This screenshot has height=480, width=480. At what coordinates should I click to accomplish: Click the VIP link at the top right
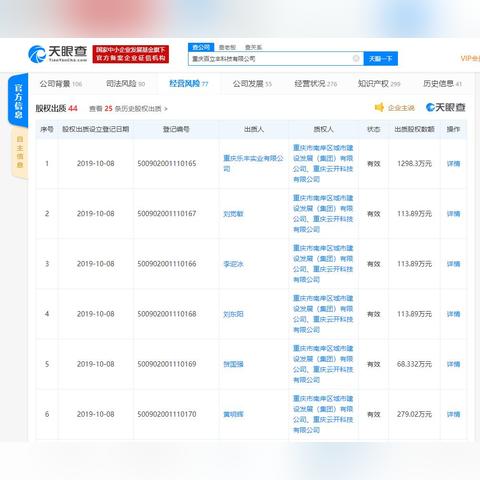tap(470, 59)
